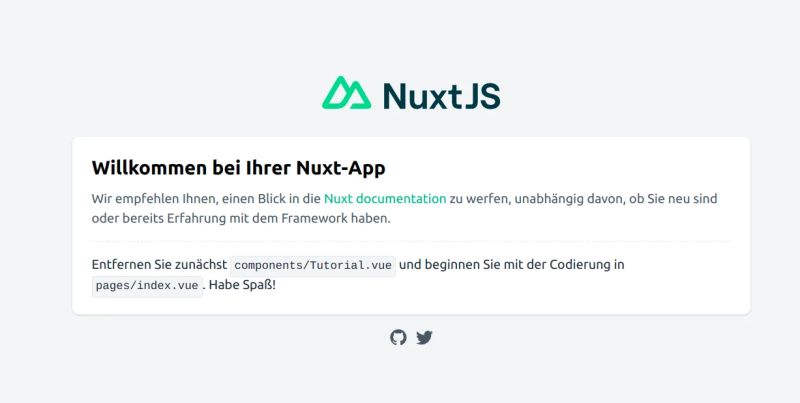The width and height of the screenshot is (800, 403).
Task: Select the components/Tutorial.vue code snippet
Action: click(313, 265)
